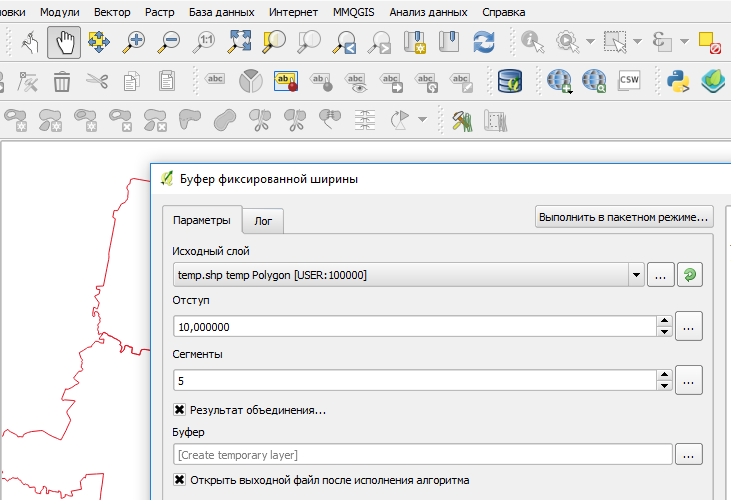
Task: Toggle the 'Результат объединения' checkbox
Action: tap(180, 410)
